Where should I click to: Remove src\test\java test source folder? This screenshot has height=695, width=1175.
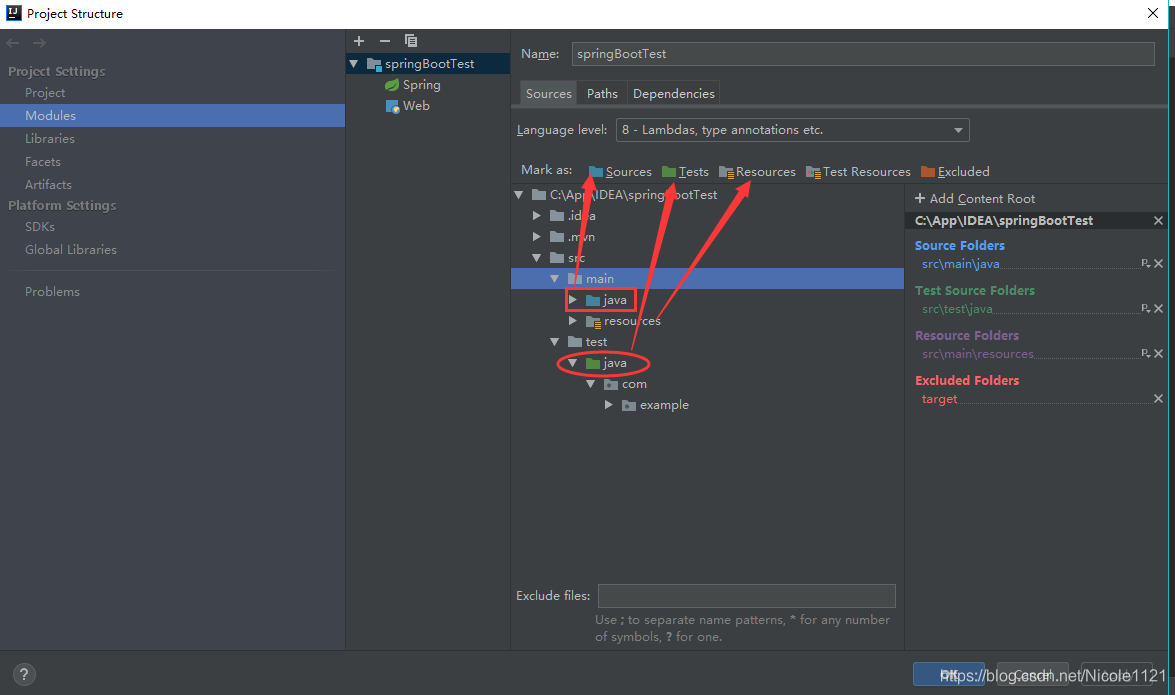tap(1159, 309)
